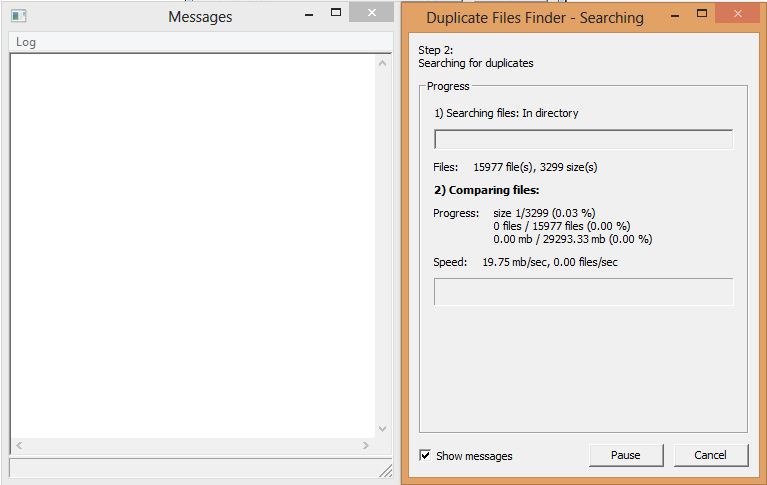767x485 pixels.
Task: Minimize the Messages window
Action: pyautogui.click(x=309, y=15)
